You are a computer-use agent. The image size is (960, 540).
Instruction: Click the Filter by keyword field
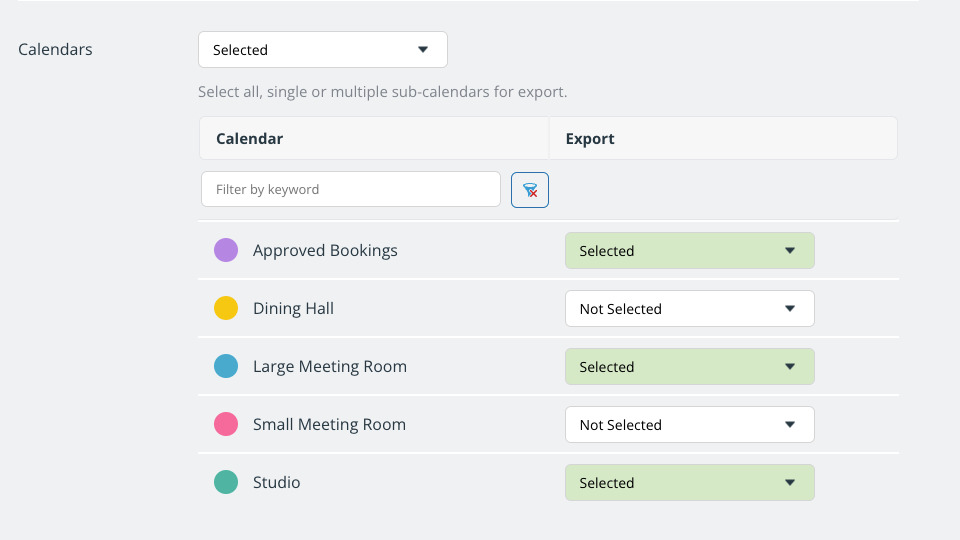(351, 189)
